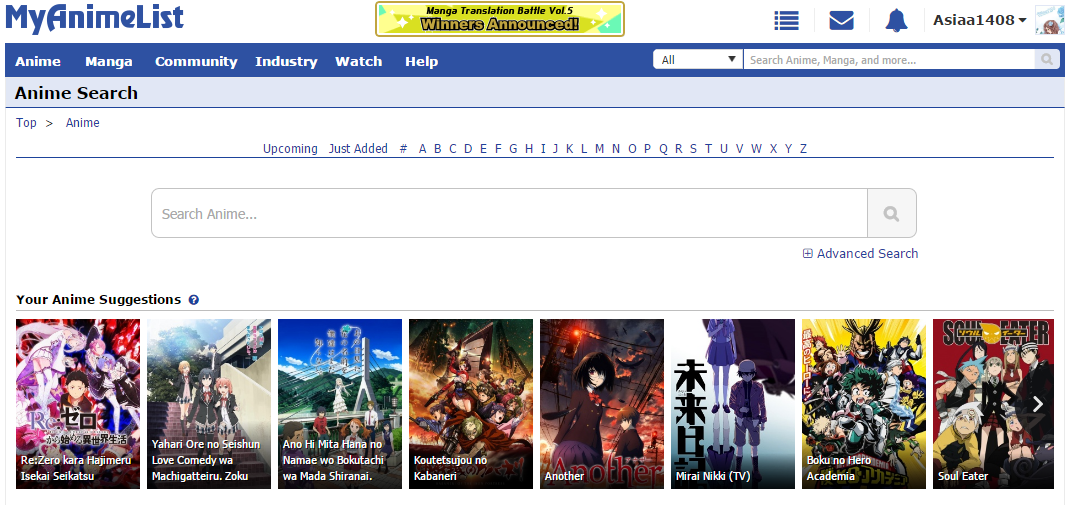
Task: Expand the Advanced Search options
Action: [x=860, y=254]
